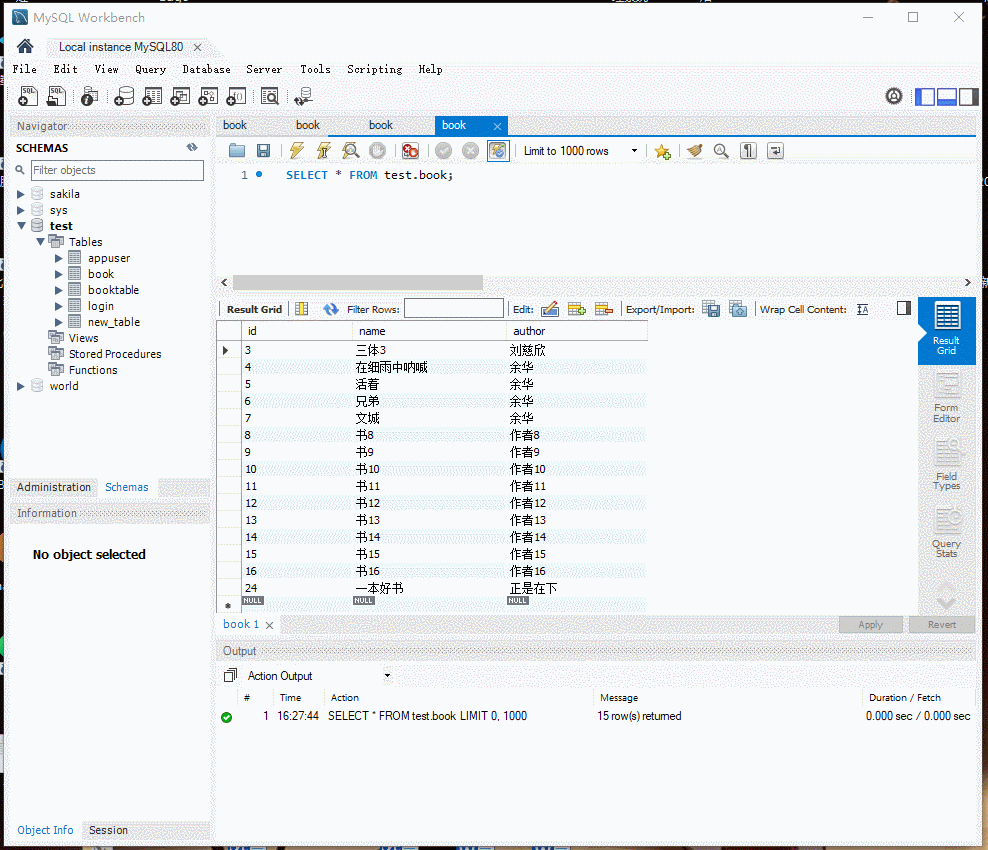This screenshot has height=850, width=988.
Task: Open the schema inspector info icon
Action: 89,96
